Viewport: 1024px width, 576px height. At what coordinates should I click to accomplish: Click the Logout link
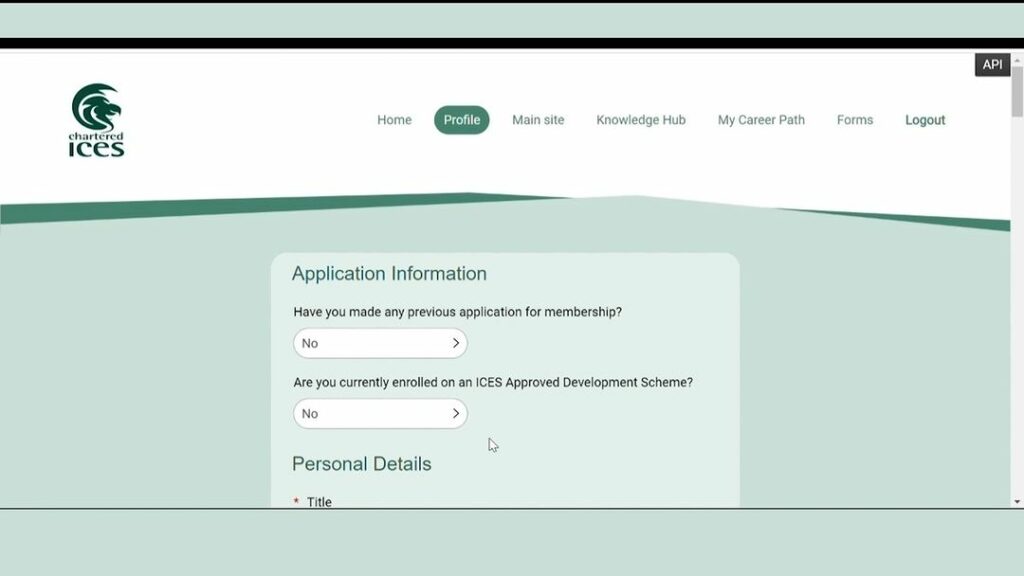[x=925, y=120]
